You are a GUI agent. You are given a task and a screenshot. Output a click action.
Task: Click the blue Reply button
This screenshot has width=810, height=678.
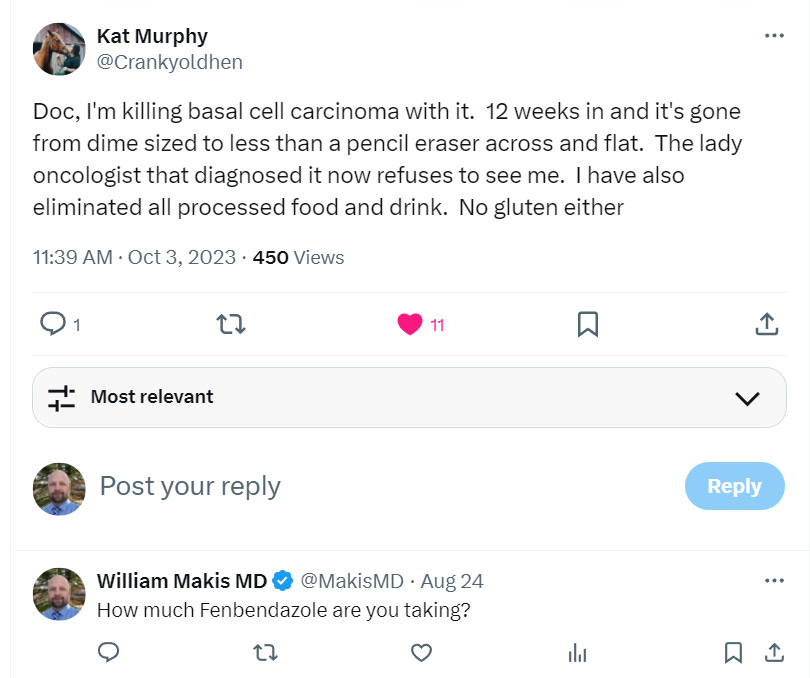(734, 486)
